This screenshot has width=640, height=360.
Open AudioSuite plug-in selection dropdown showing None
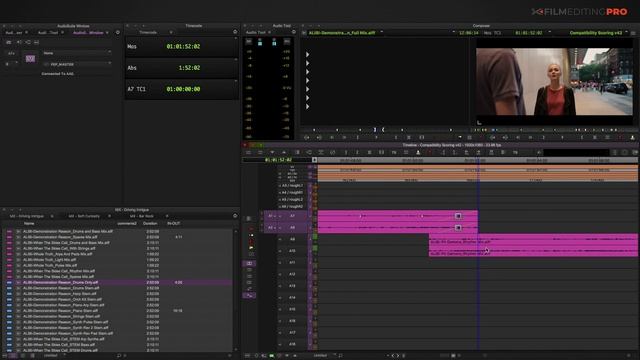(76, 53)
